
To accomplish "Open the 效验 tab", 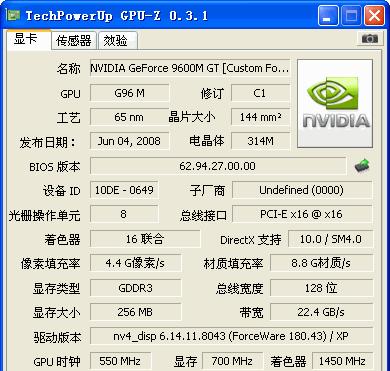I will pos(117,41).
